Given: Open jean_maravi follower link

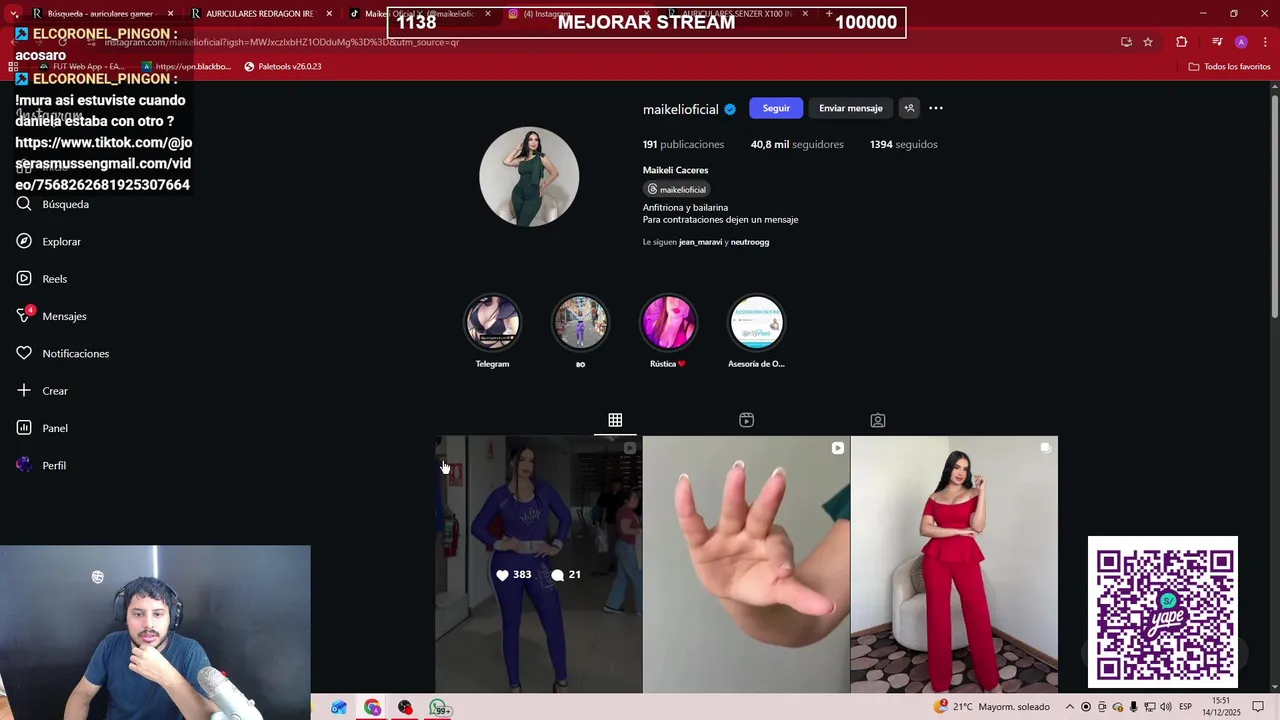Looking at the screenshot, I should (700, 242).
